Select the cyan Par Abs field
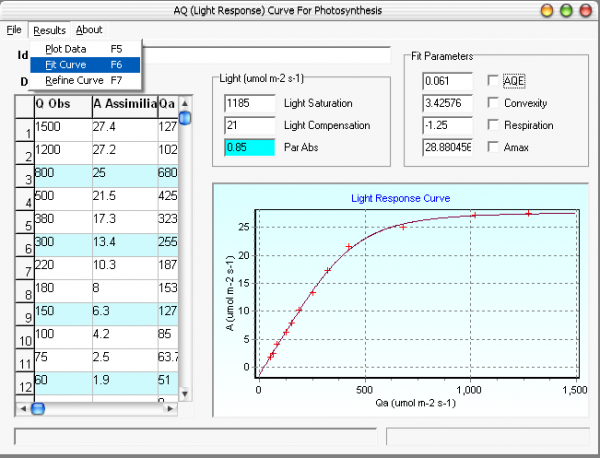 coord(249,147)
